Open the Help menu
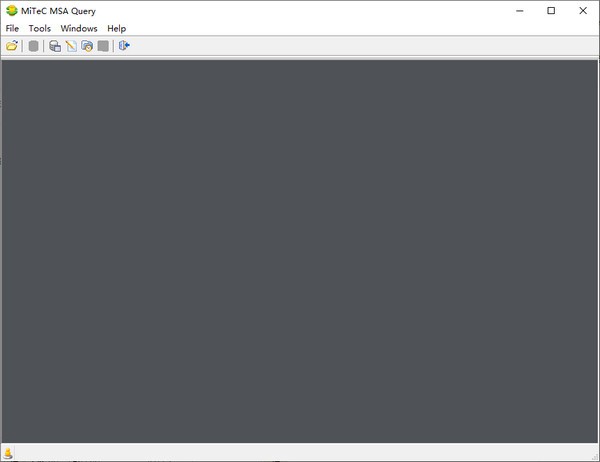Viewport: 600px width, 462px height. pos(117,28)
